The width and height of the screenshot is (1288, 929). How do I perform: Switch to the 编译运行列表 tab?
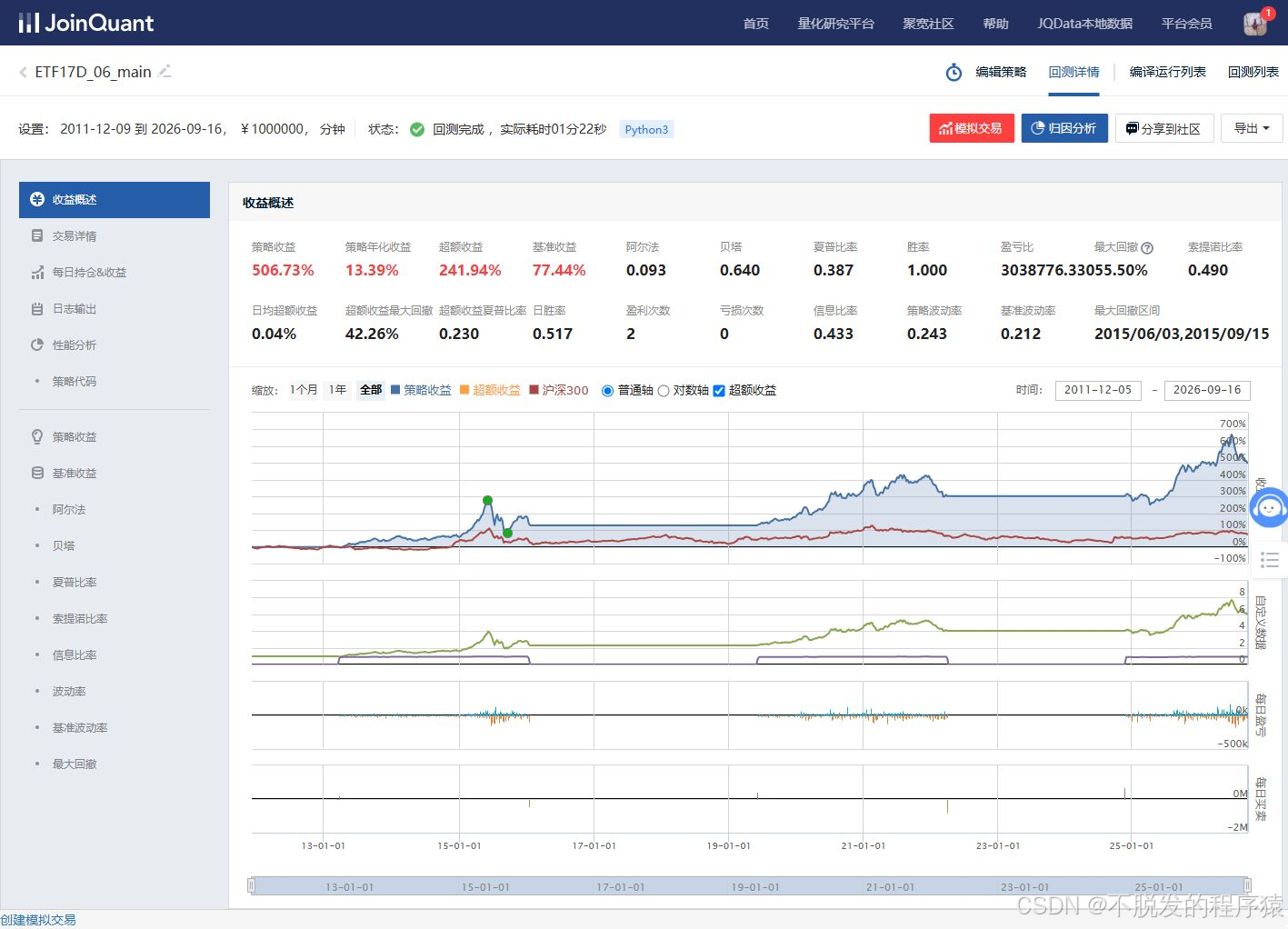pyautogui.click(x=1167, y=72)
